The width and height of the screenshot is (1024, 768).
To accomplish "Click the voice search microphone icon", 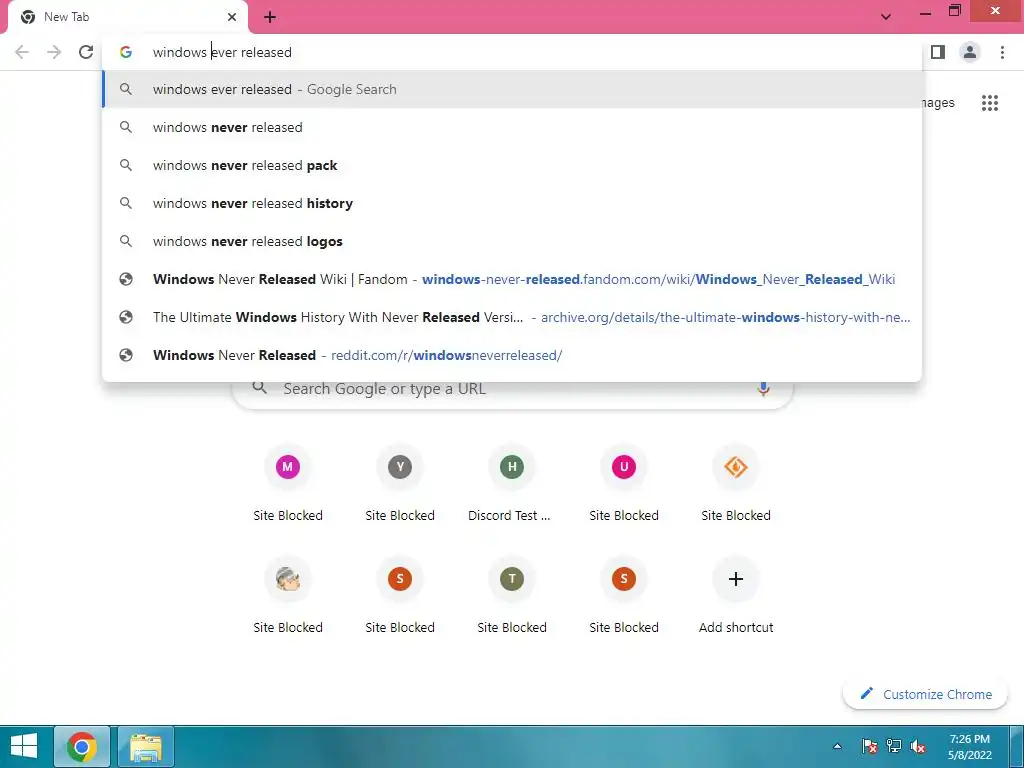I will [763, 389].
